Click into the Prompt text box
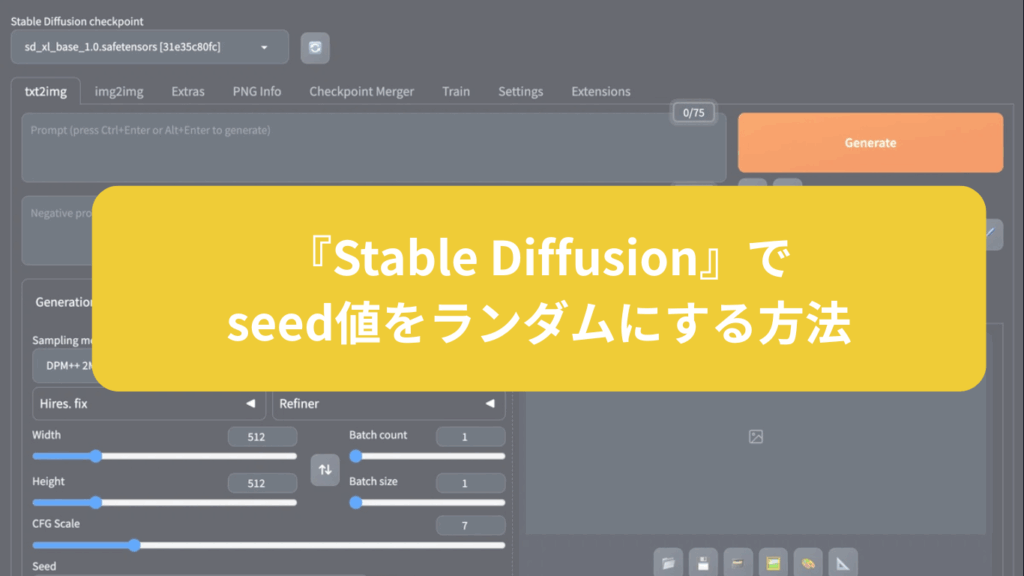This screenshot has height=576, width=1024. pyautogui.click(x=374, y=148)
